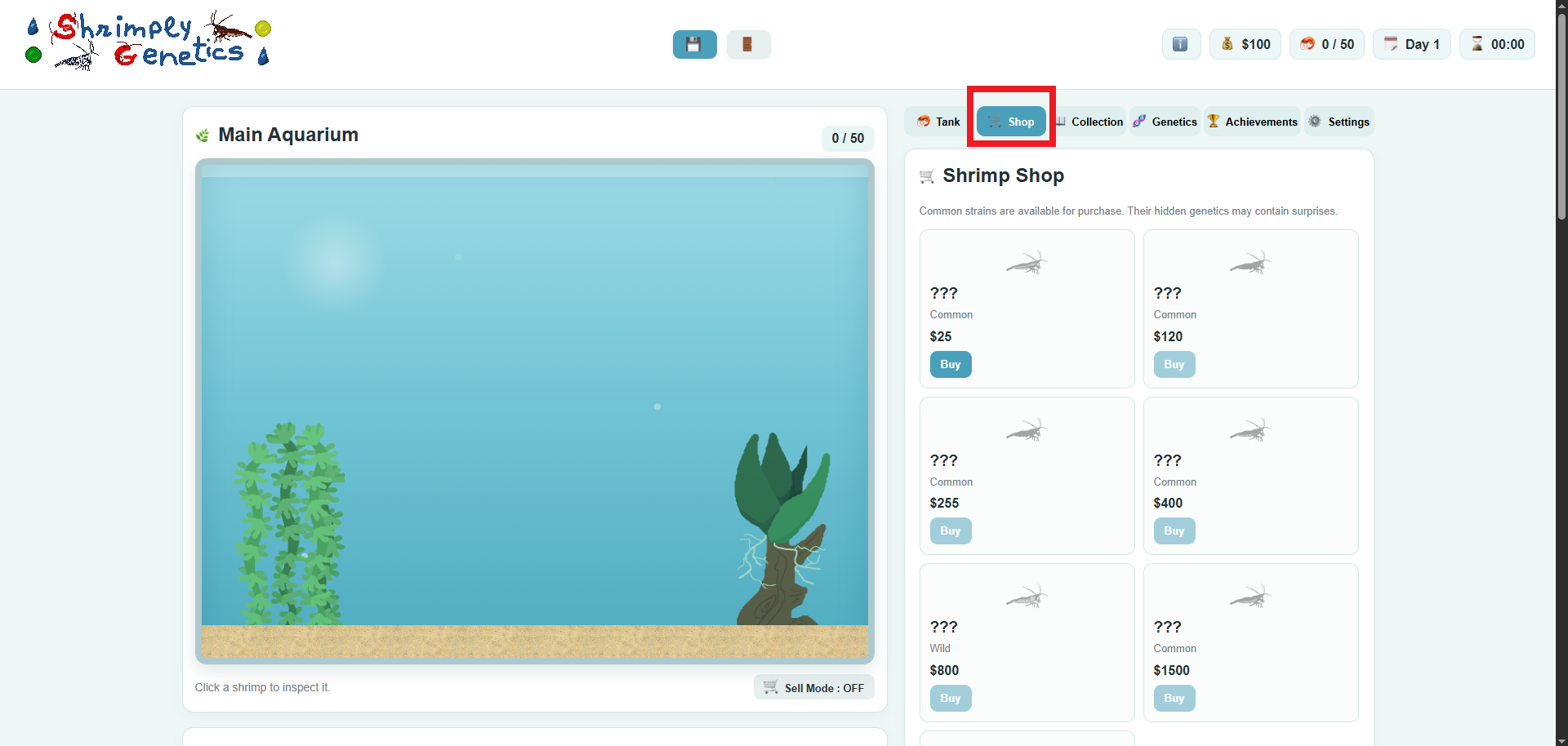Image resolution: width=1568 pixels, height=746 pixels.
Task: Open the info icon in header
Action: (x=1181, y=44)
